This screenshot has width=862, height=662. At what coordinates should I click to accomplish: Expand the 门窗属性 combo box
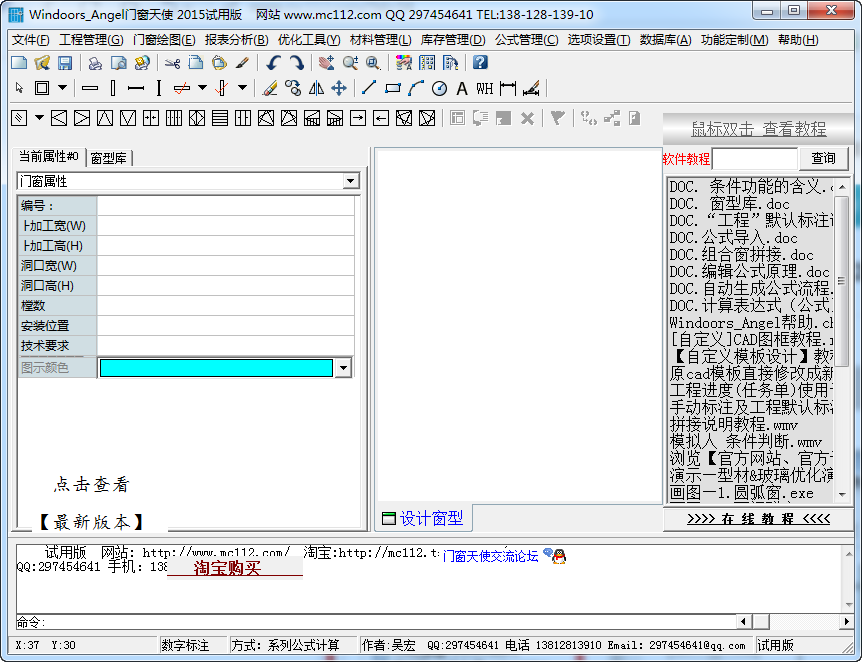(x=350, y=181)
